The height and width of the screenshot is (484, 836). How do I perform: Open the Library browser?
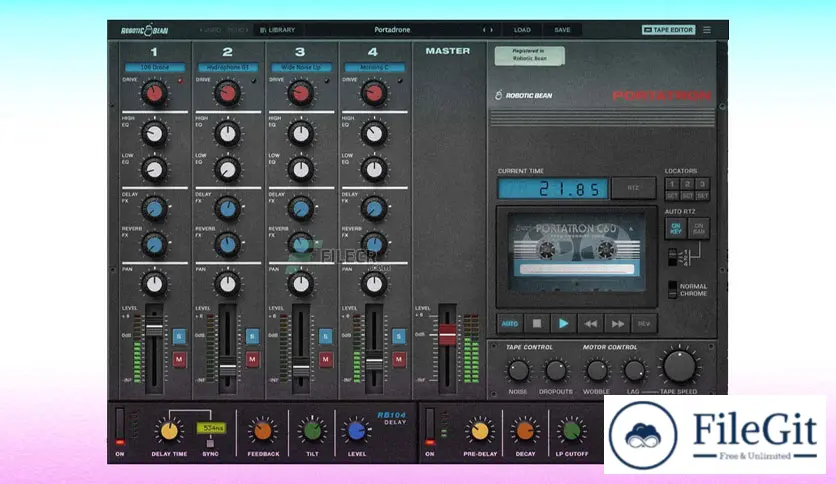pyautogui.click(x=277, y=30)
